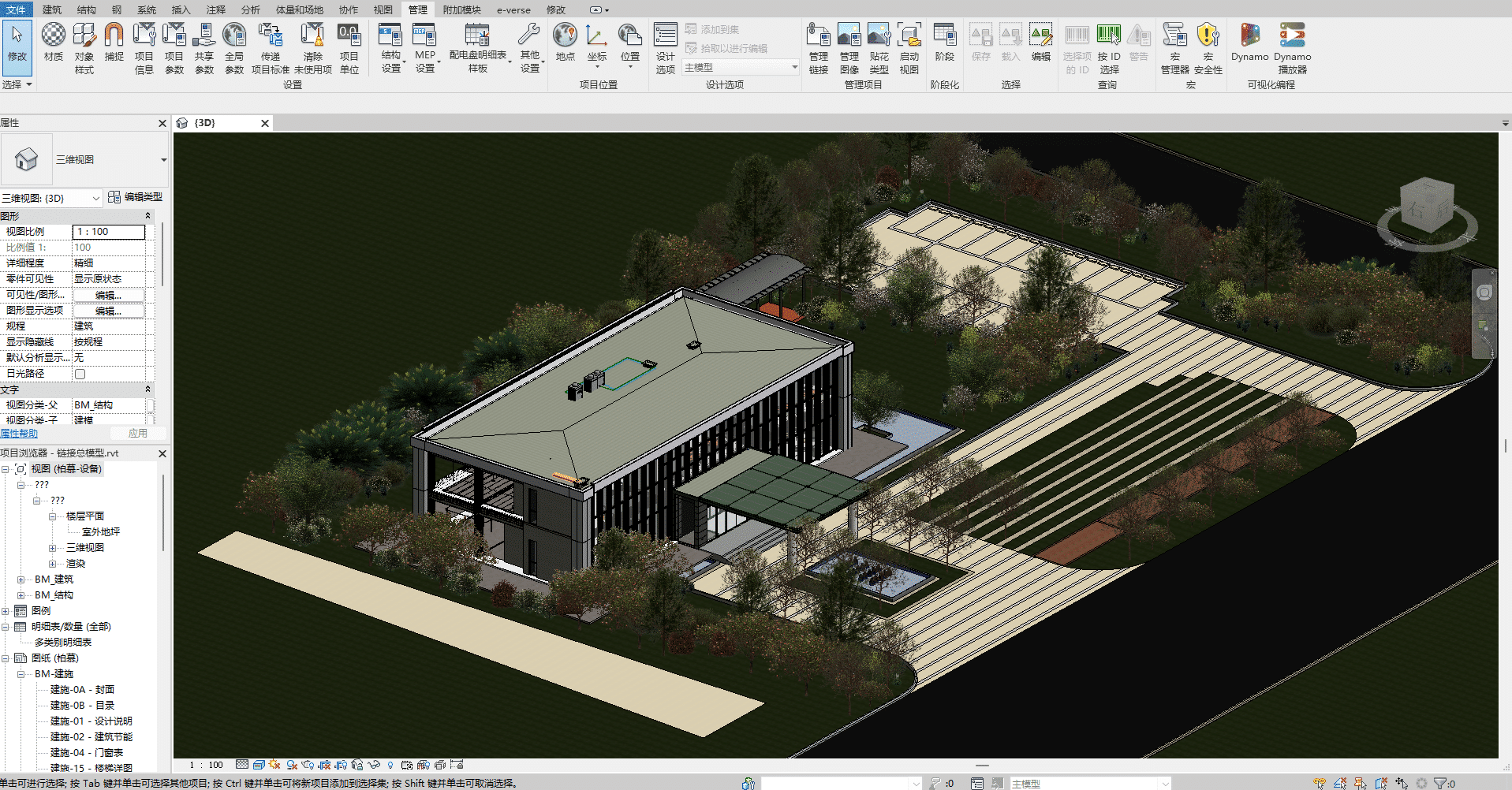Expand the 图例 tree node
Image resolution: width=1512 pixels, height=790 pixels.
[5, 611]
